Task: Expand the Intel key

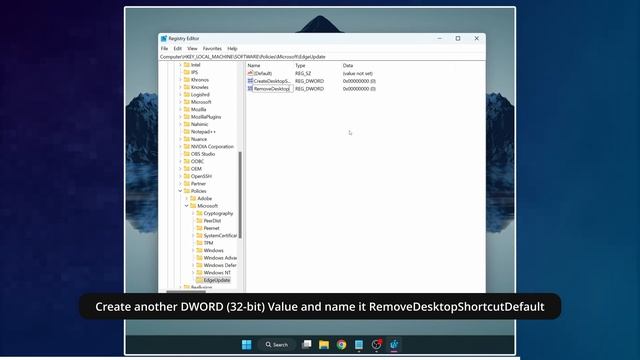Action: [x=180, y=65]
